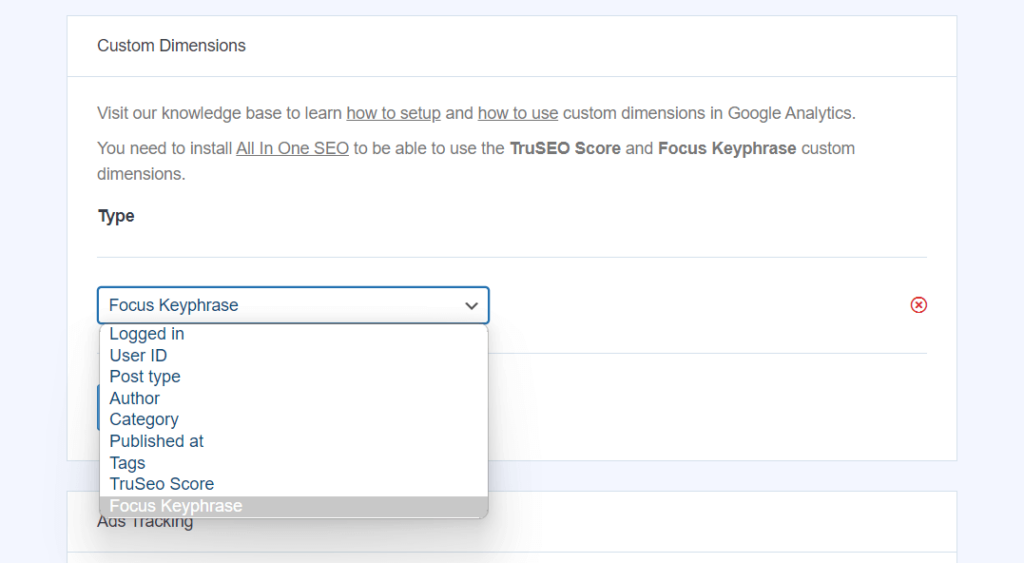Follow the All In One SEO link
The image size is (1024, 563).
pyautogui.click(x=292, y=148)
